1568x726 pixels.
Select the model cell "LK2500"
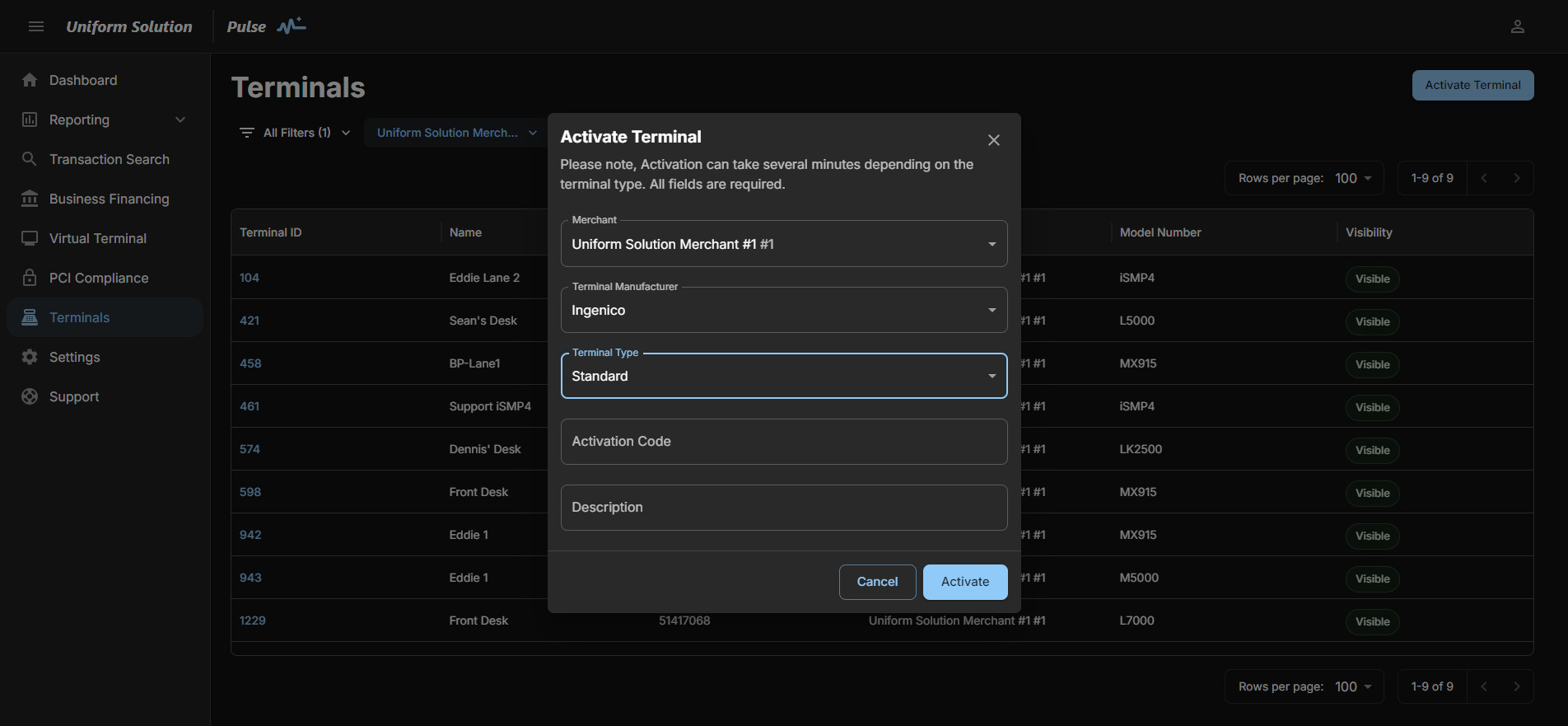click(x=1141, y=449)
